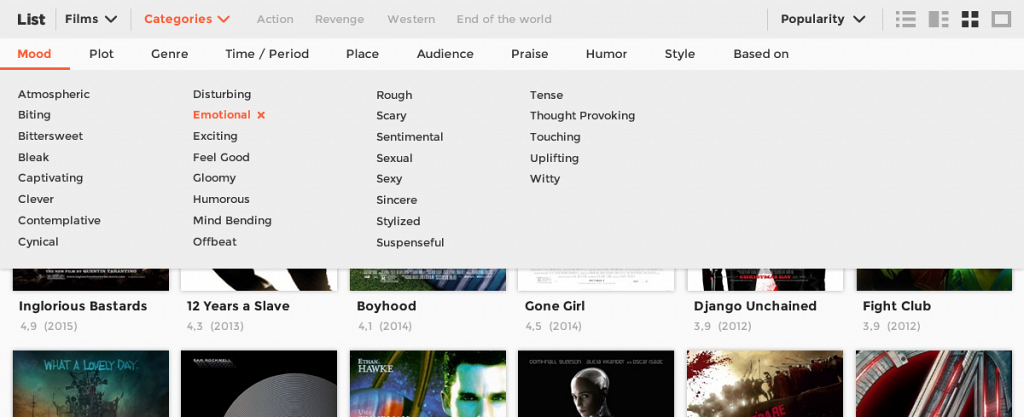Switch to simple list view icon
Viewport: 1024px width, 417px height.
[906, 20]
